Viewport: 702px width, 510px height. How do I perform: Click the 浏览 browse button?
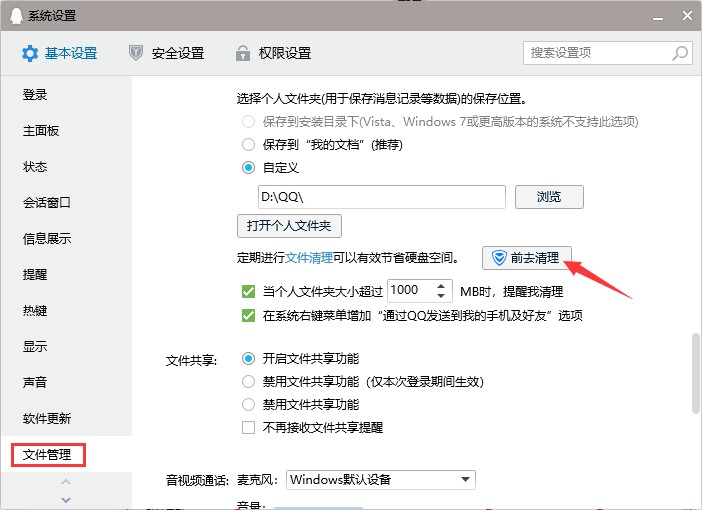point(549,196)
